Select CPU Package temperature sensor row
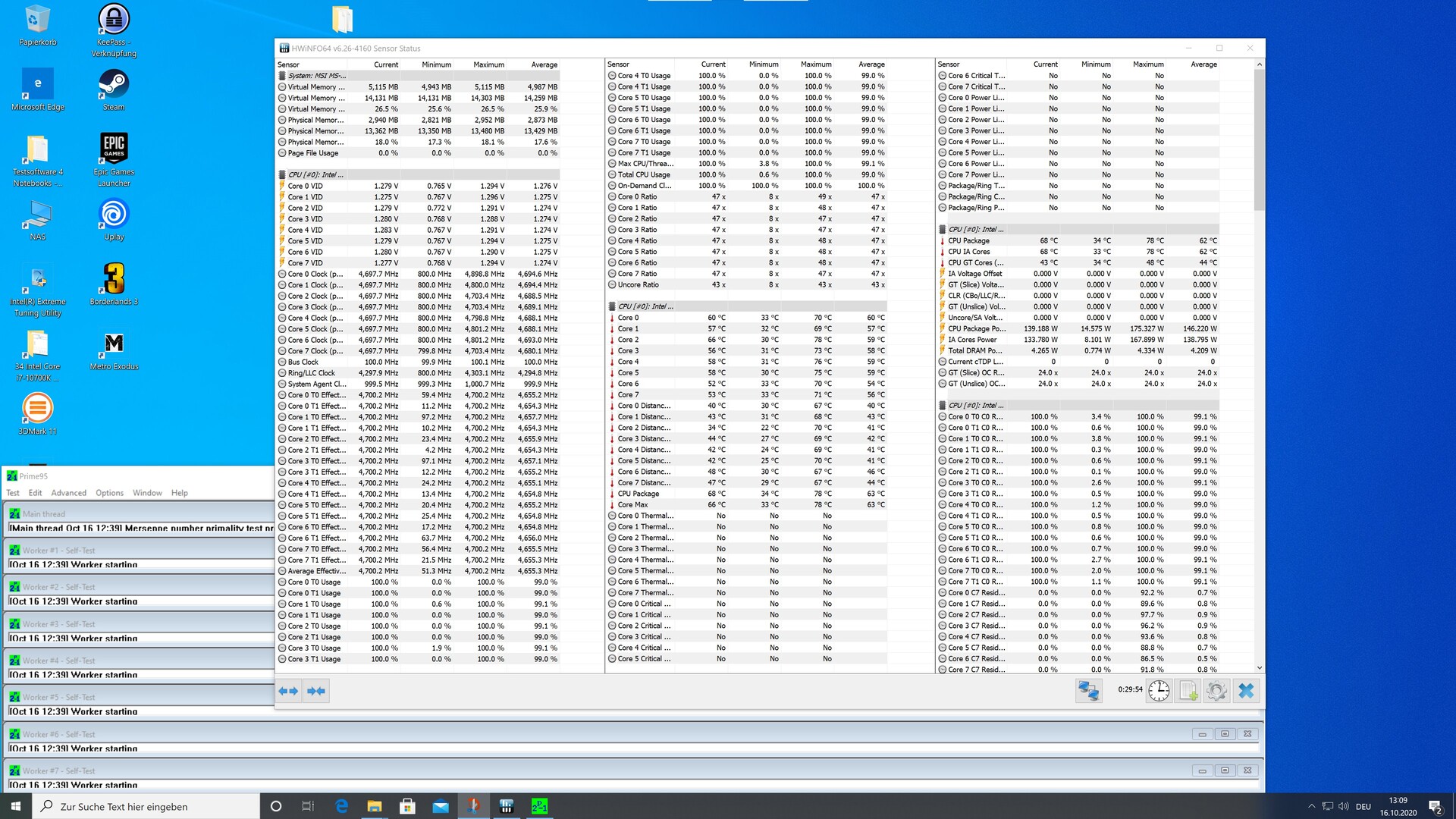Viewport: 1456px width, 819px height. pyautogui.click(x=968, y=240)
